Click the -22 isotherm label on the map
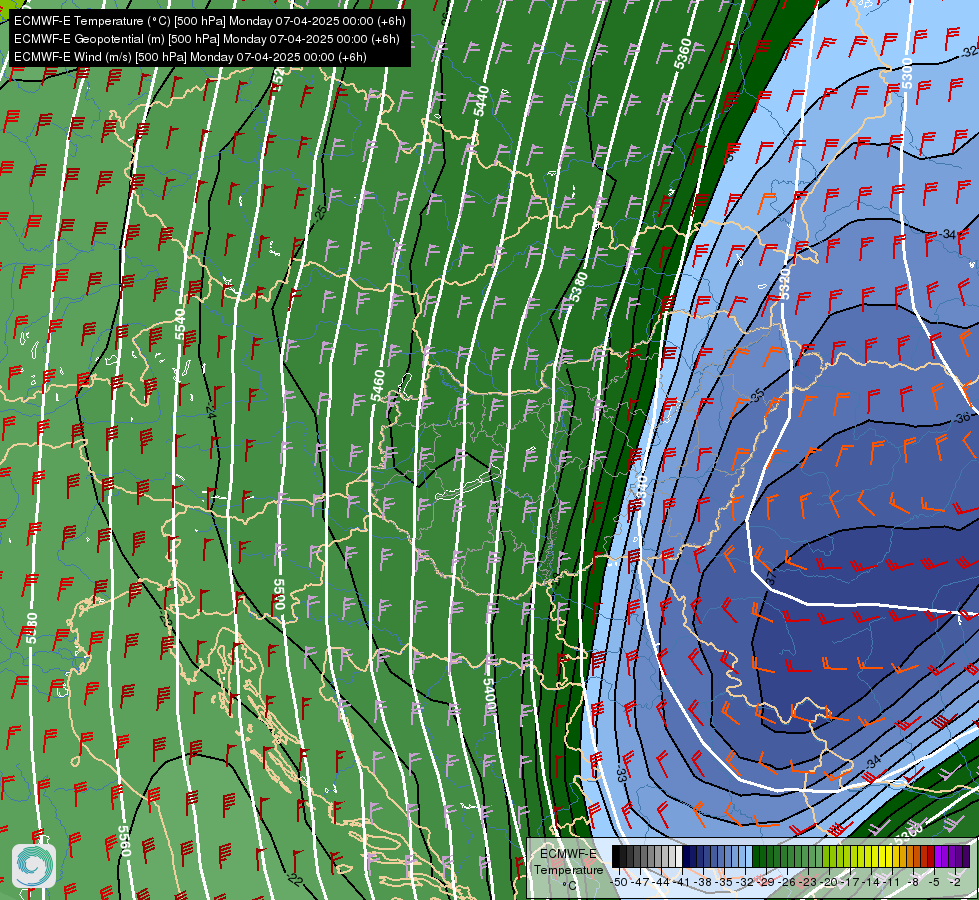 (x=295, y=879)
